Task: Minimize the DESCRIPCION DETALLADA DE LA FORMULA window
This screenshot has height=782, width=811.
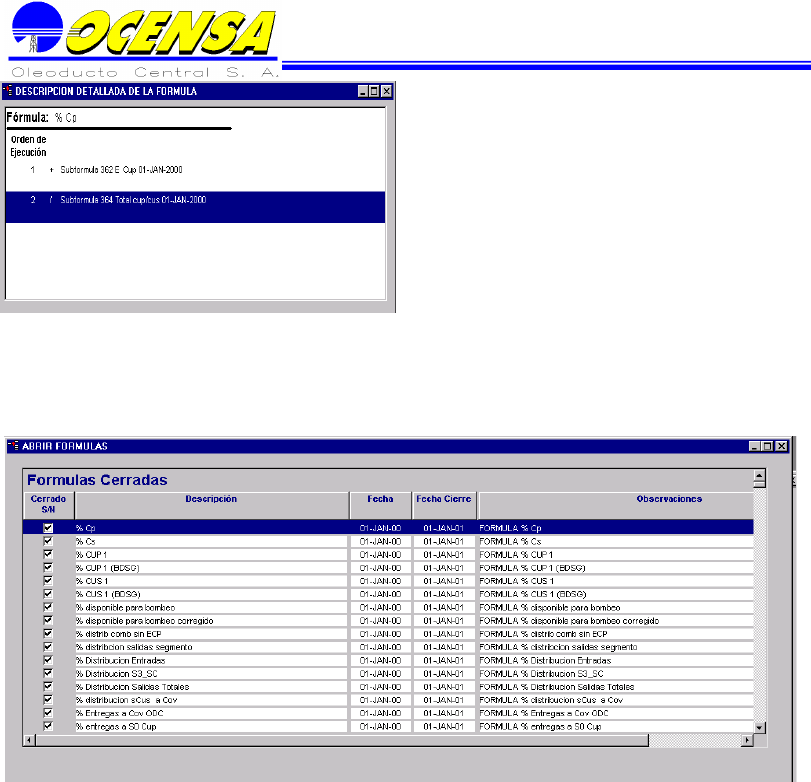Action: click(363, 92)
